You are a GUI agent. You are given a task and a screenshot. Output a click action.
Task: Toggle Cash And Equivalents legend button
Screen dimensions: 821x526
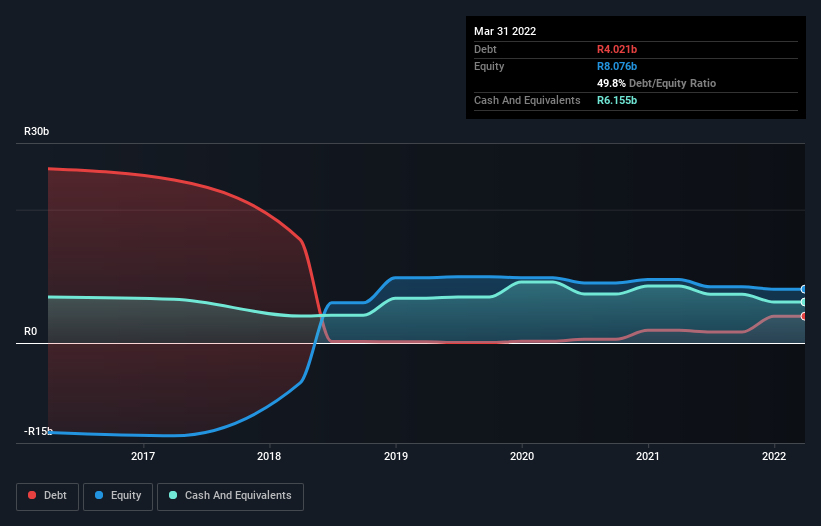230,496
